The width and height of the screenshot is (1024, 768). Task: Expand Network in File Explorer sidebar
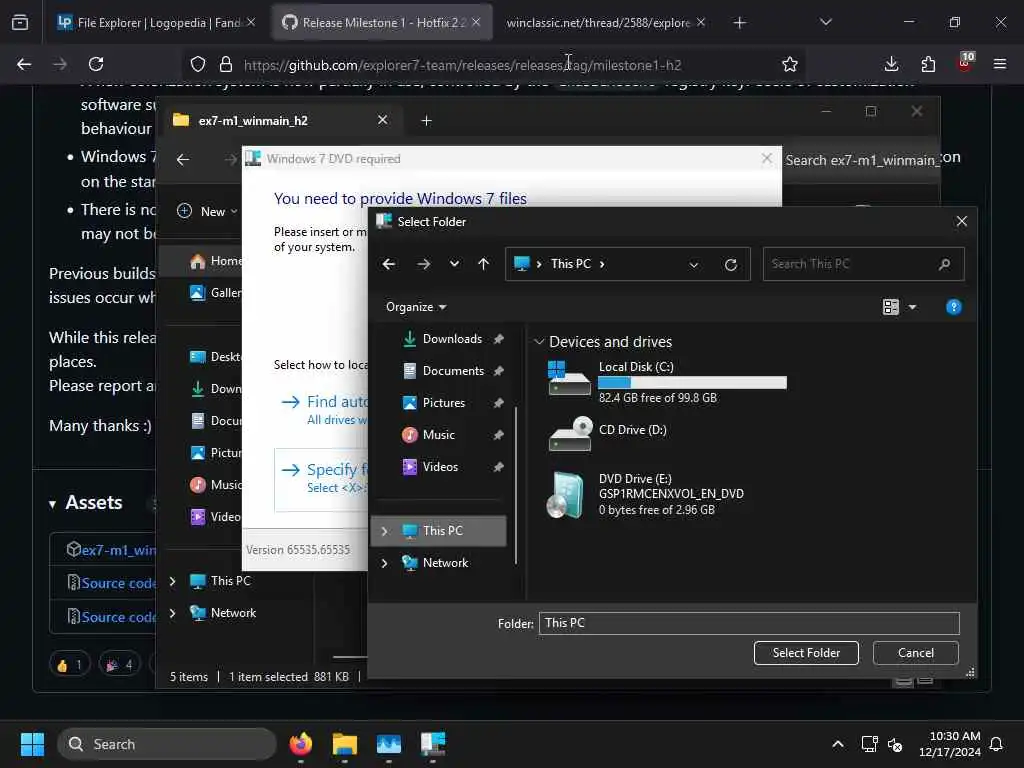coord(172,613)
